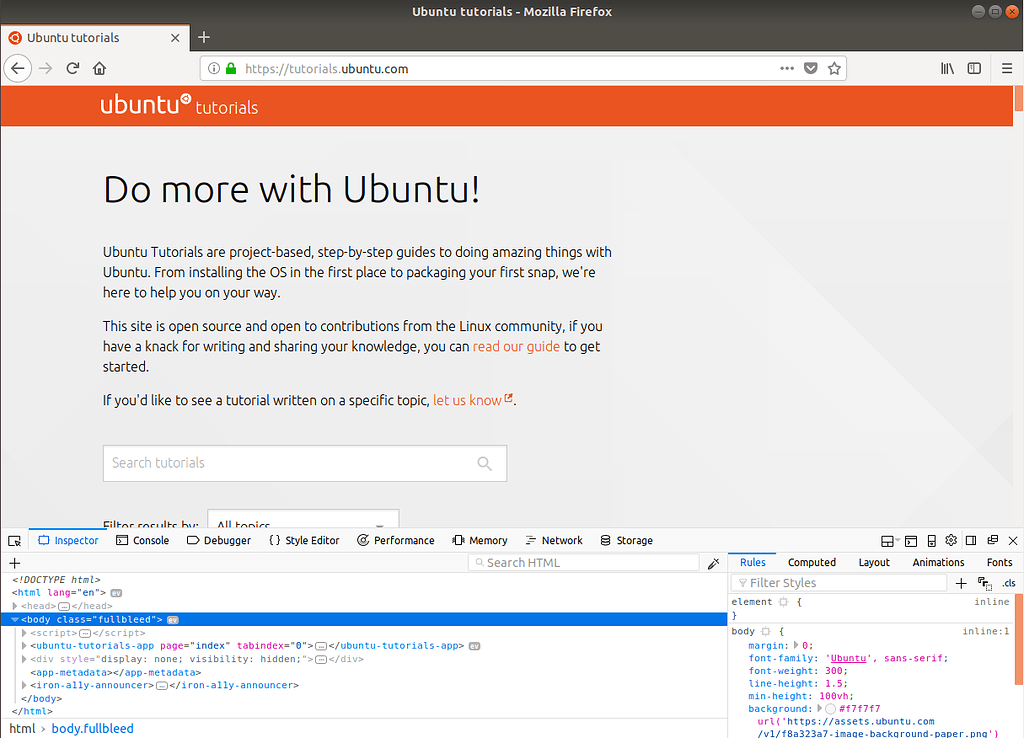The width and height of the screenshot is (1024, 738).
Task: Toggle the split console icon
Action: 911,541
